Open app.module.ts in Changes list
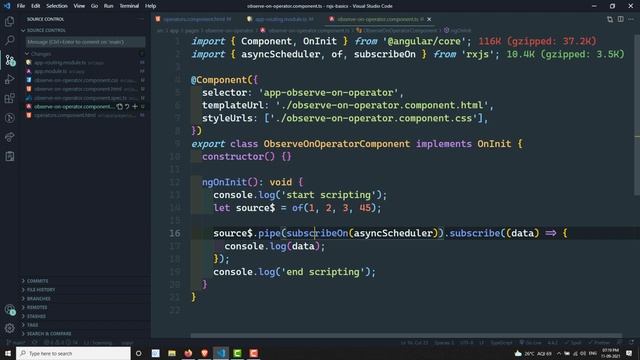Viewport: 640px width, 360px height. (x=85, y=71)
